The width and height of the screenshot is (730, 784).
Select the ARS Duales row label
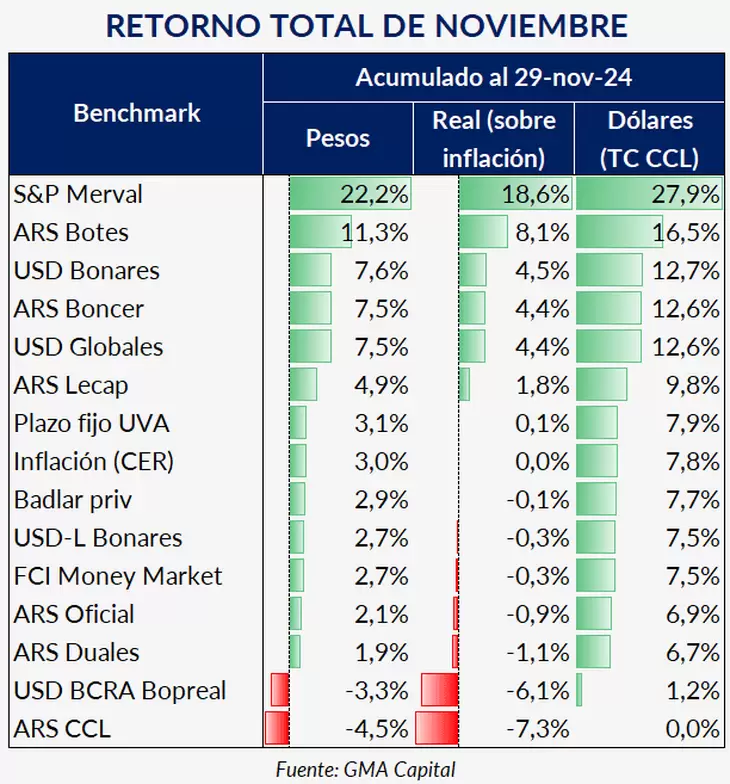pyautogui.click(x=76, y=652)
